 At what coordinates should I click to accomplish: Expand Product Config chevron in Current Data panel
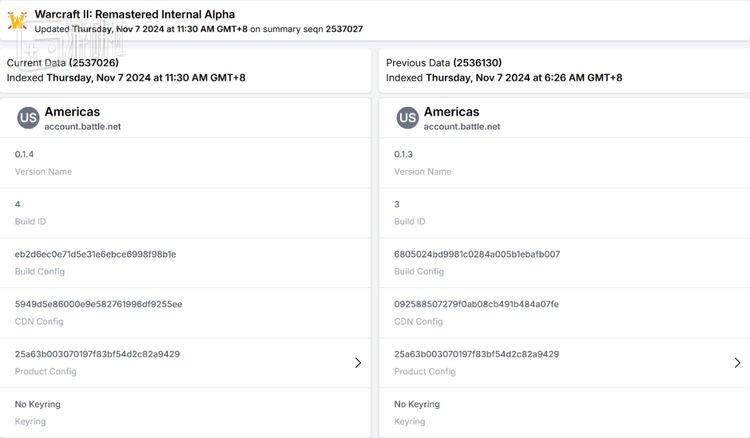(x=358, y=363)
